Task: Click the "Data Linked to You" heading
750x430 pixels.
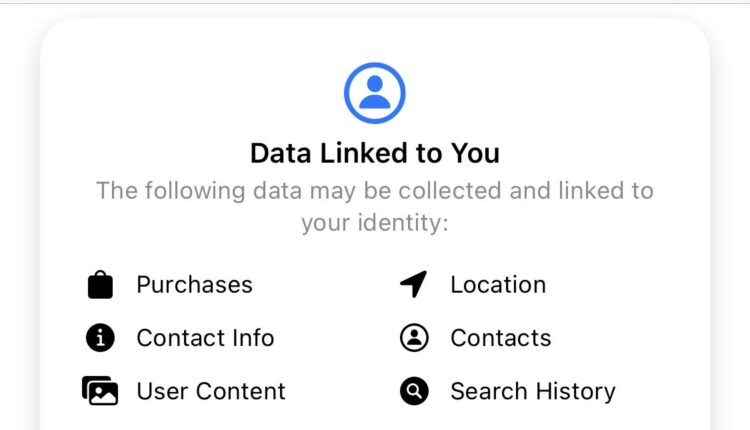Action: click(375, 154)
